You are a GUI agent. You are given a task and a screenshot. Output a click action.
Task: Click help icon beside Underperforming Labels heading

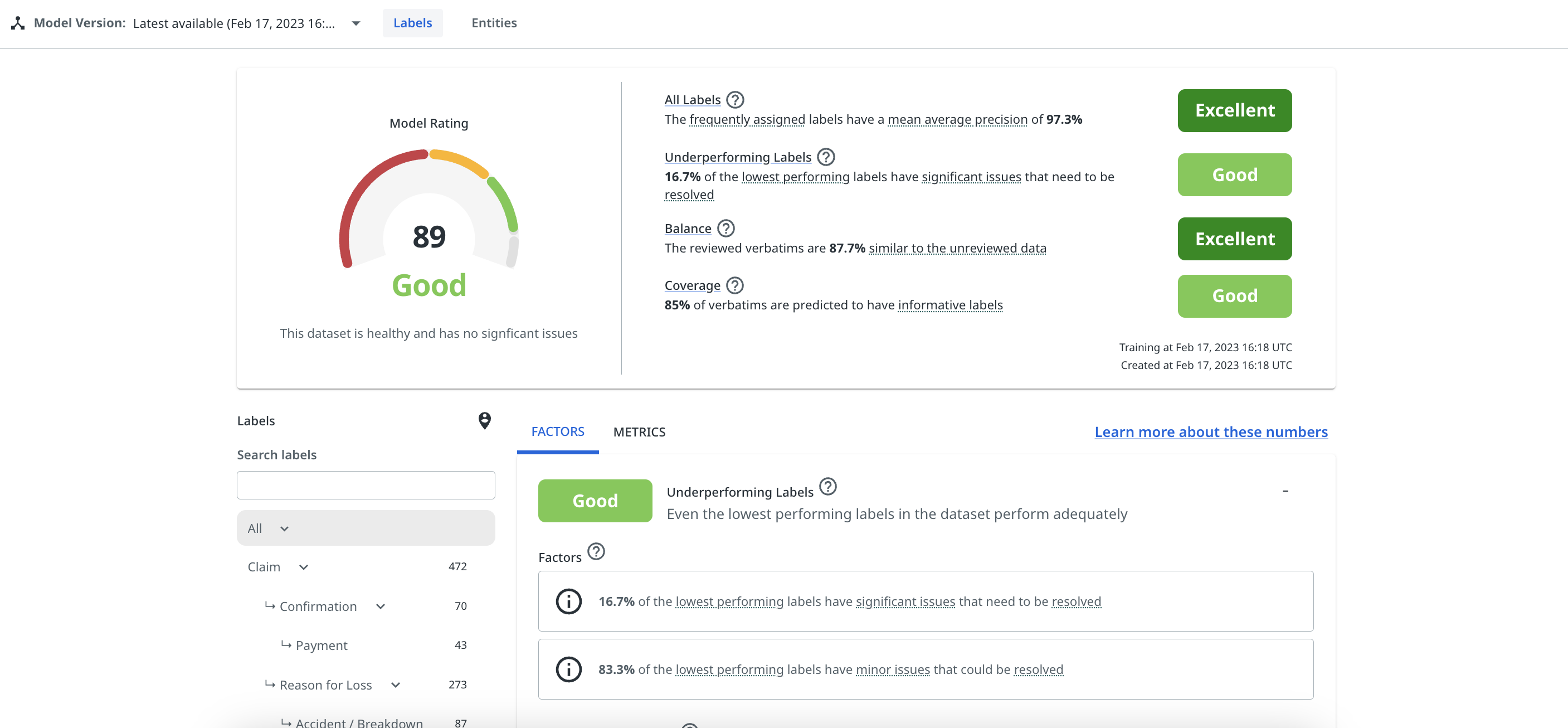click(x=825, y=157)
